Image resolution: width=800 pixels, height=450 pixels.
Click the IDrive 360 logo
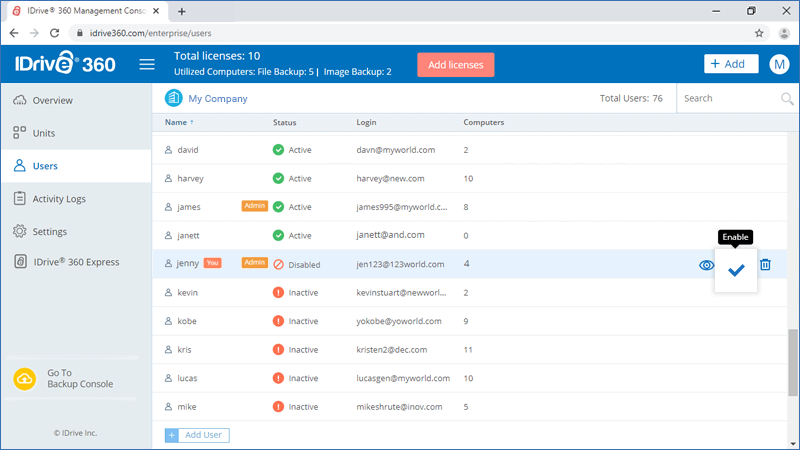point(65,63)
